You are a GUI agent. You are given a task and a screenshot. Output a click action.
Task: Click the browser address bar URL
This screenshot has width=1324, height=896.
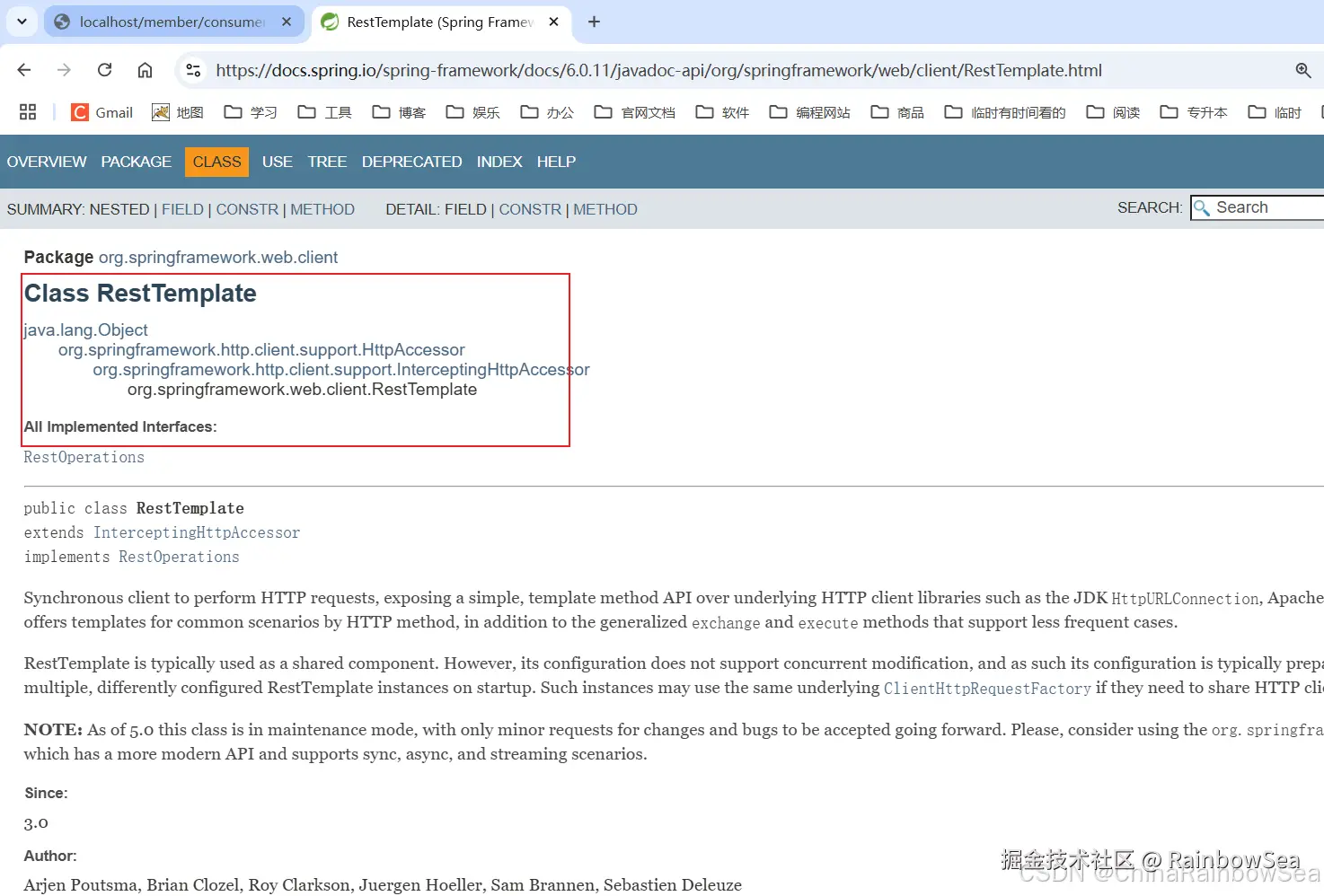(x=658, y=70)
